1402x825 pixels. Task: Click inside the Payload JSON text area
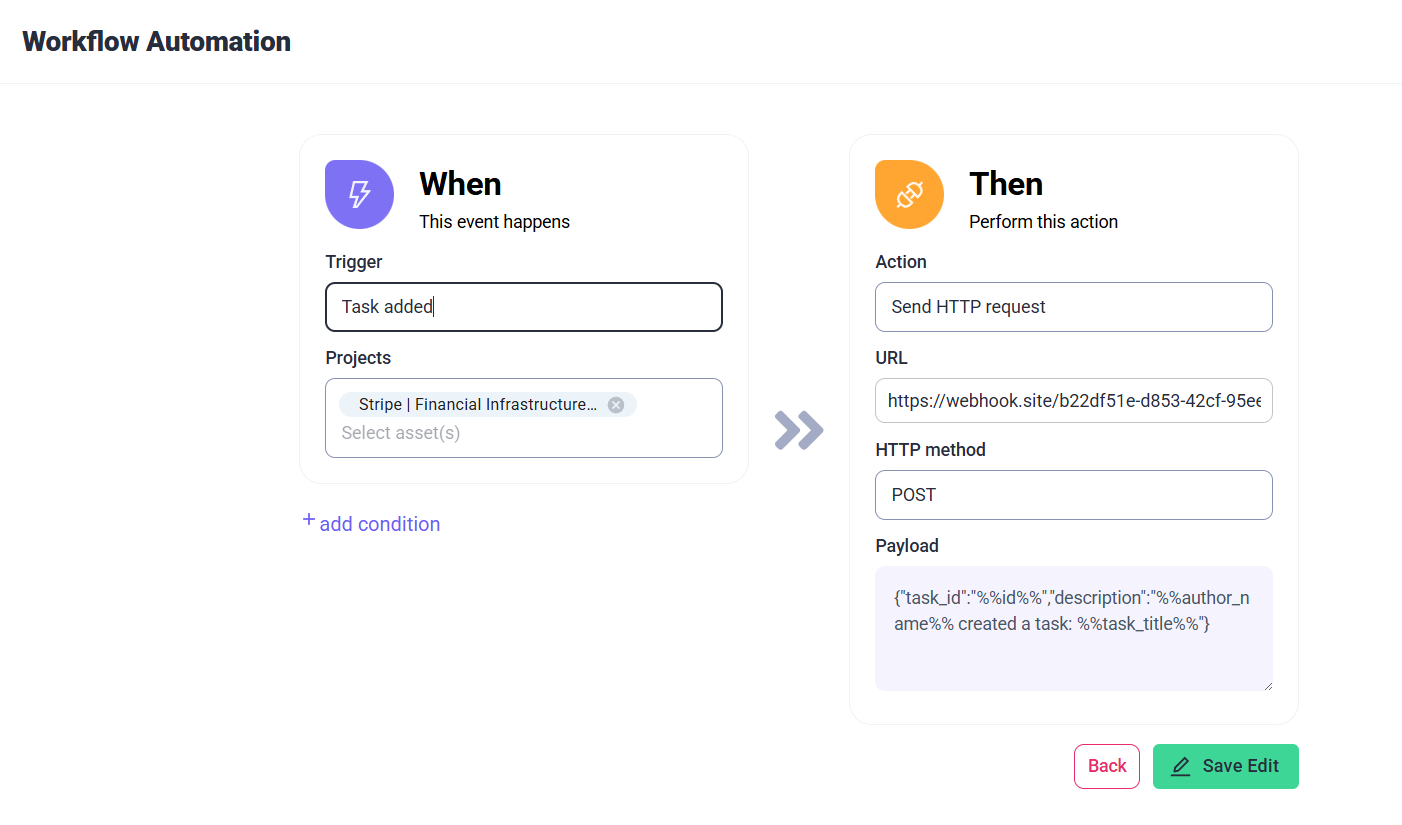(1073, 640)
